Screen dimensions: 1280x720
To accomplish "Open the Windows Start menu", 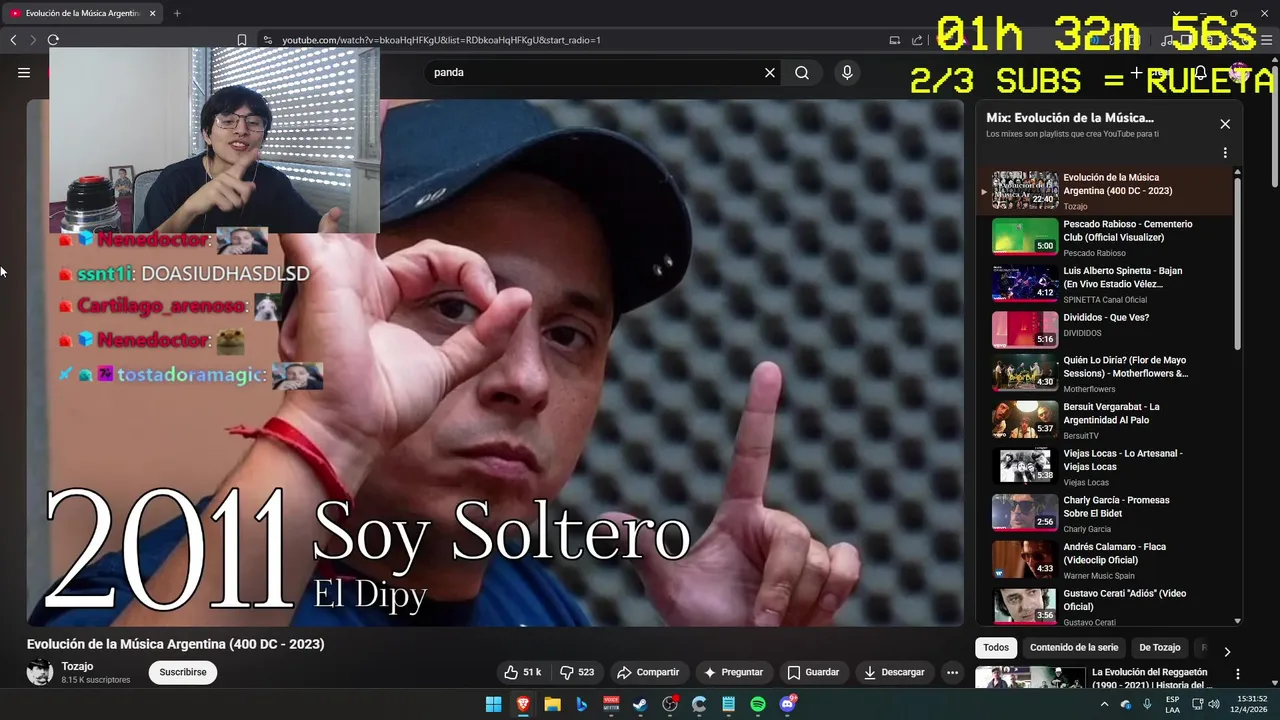I will pyautogui.click(x=493, y=705).
